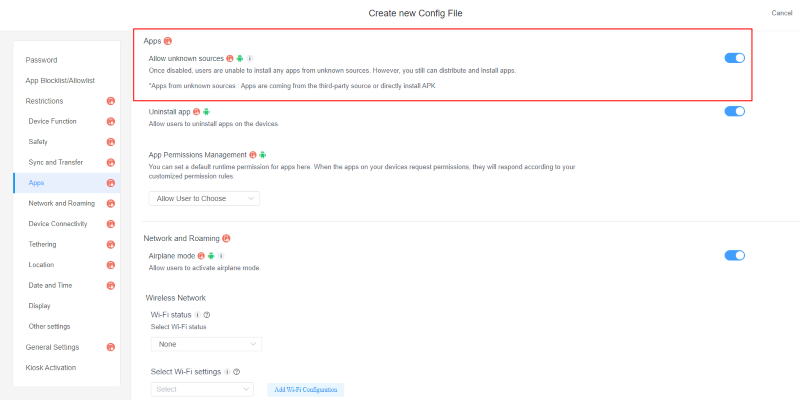This screenshot has height=400, width=800.
Task: Go to Device Function in sidebar
Action: pos(53,121)
